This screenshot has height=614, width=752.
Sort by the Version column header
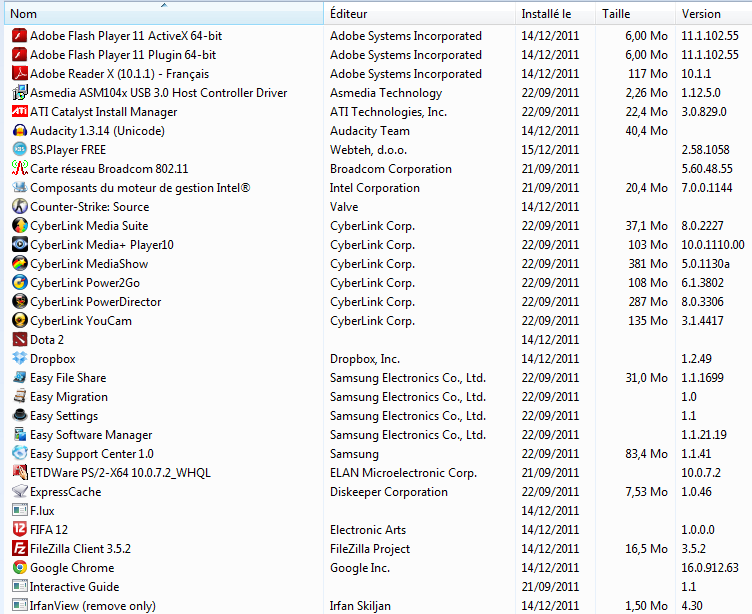(714, 14)
